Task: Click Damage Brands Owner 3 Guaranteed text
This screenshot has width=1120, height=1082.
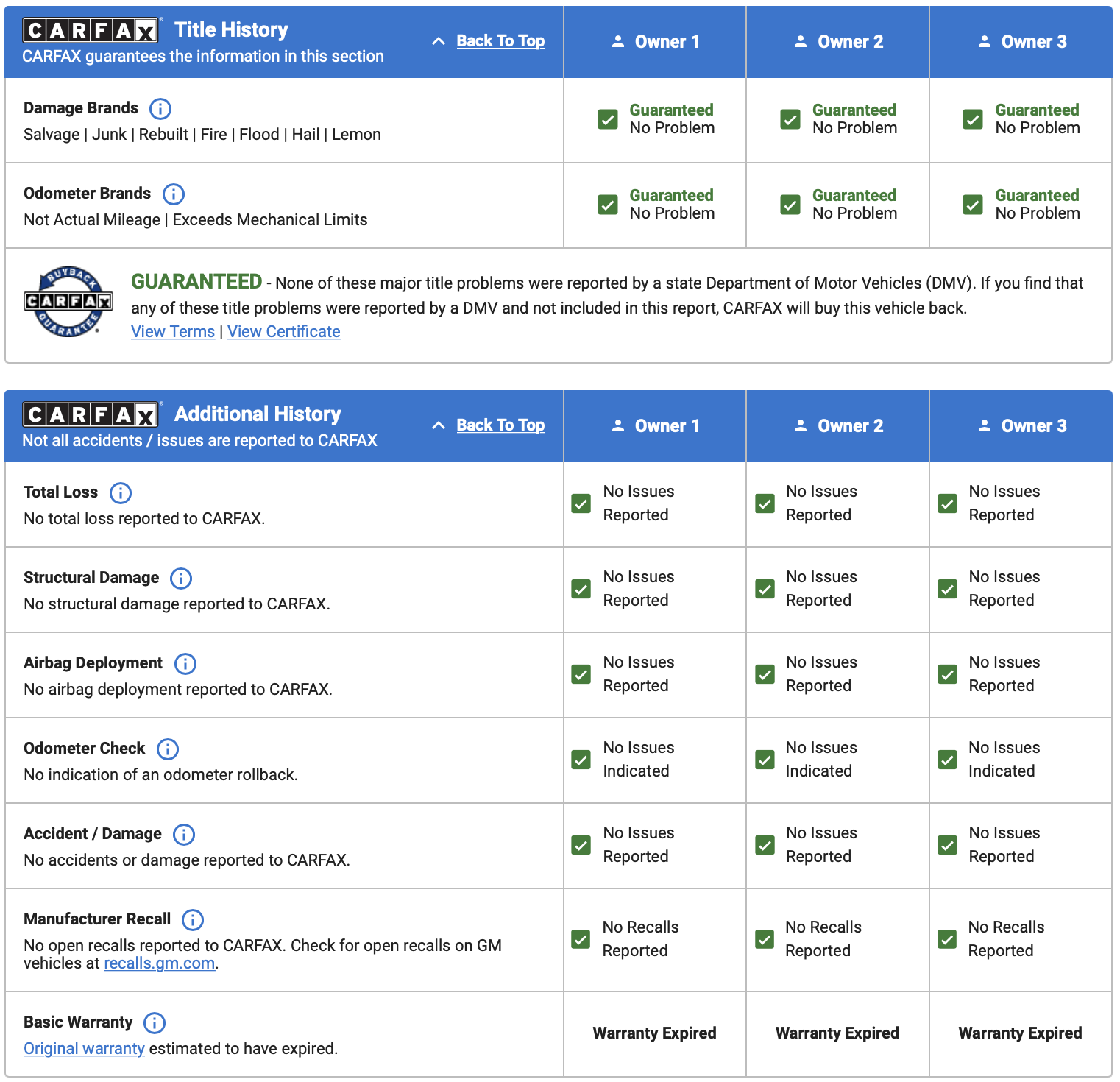Action: click(1038, 110)
